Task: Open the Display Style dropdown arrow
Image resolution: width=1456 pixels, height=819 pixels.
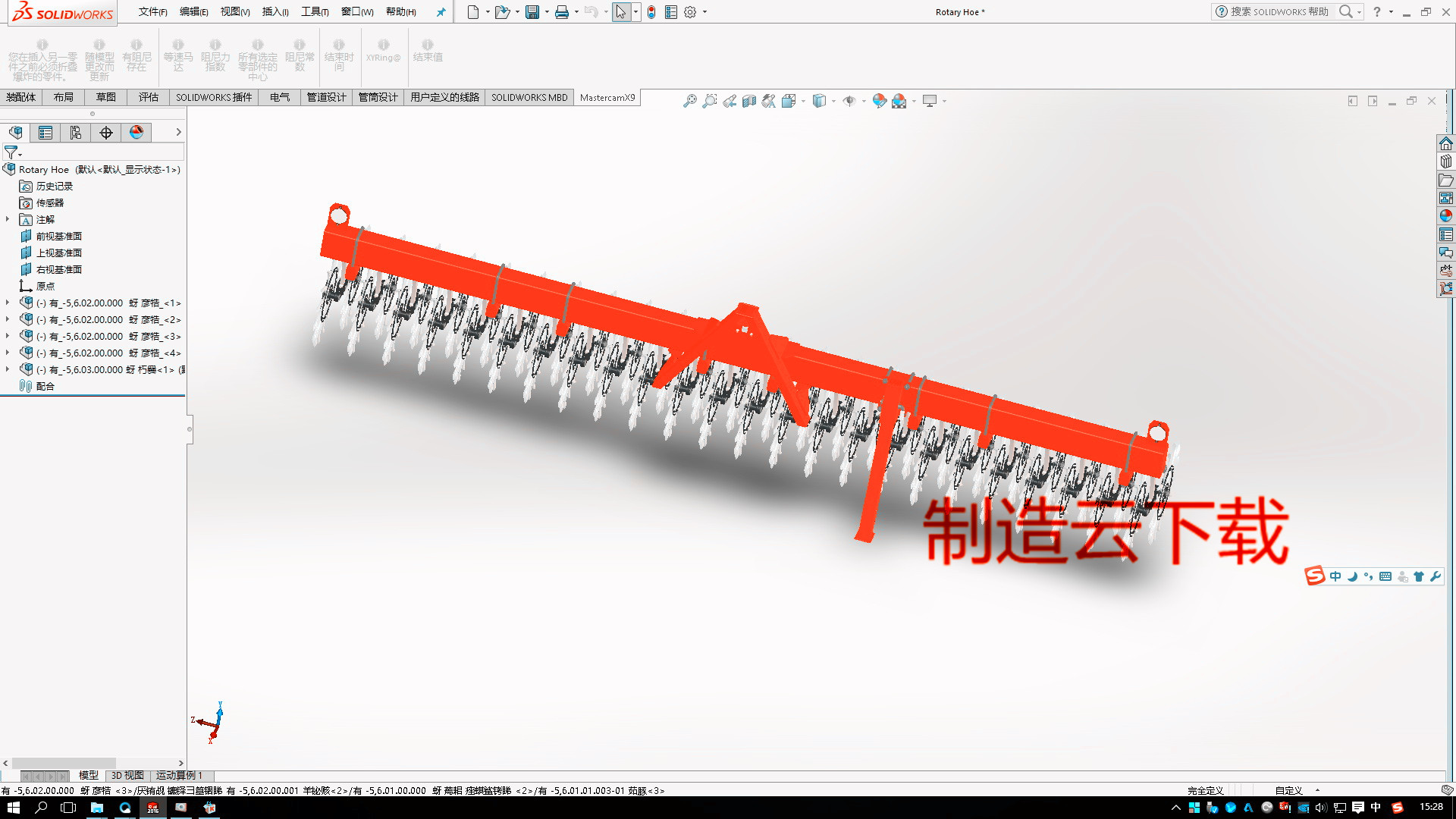Action: 832,100
